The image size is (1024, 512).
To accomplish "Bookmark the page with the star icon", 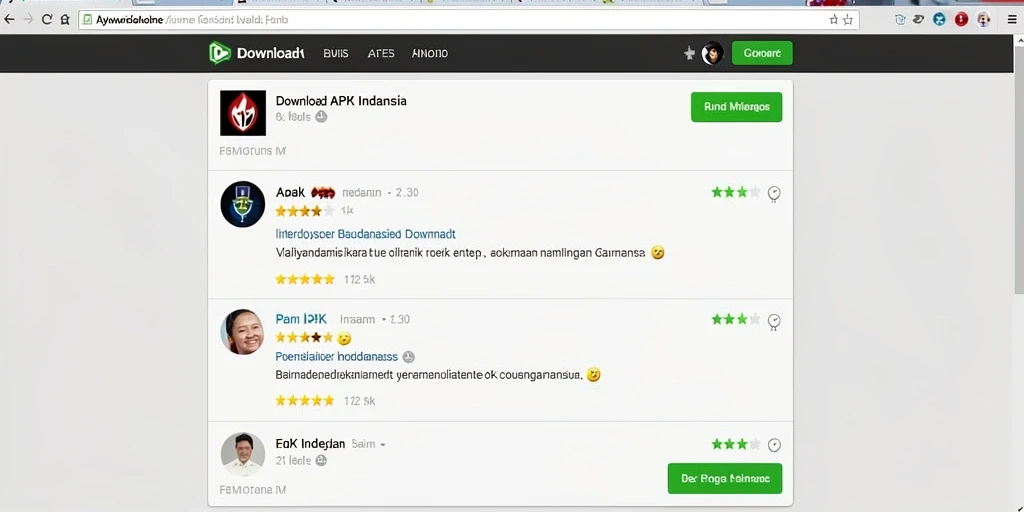I will click(848, 20).
